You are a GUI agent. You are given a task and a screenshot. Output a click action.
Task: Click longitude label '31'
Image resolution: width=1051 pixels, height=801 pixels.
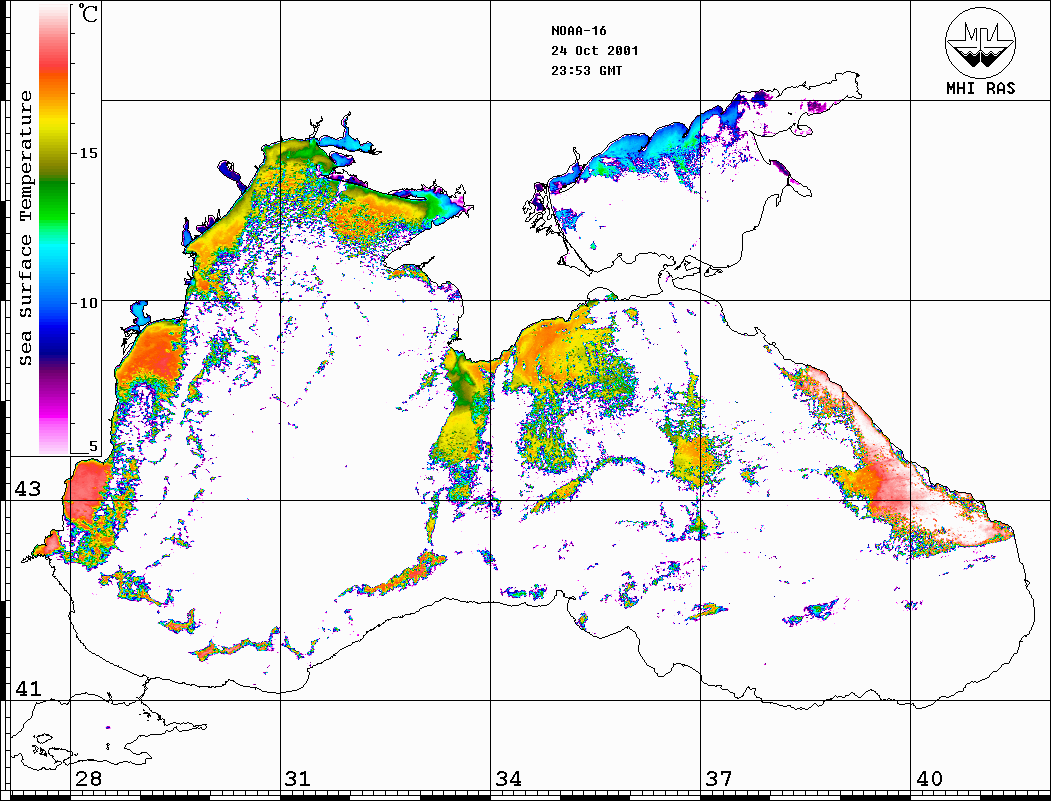click(x=298, y=779)
